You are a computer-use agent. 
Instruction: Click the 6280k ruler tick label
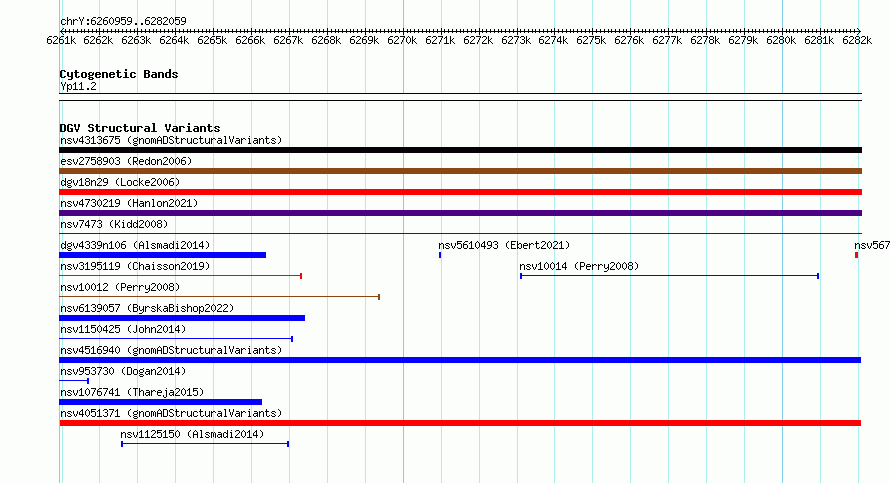pyautogui.click(x=781, y=40)
